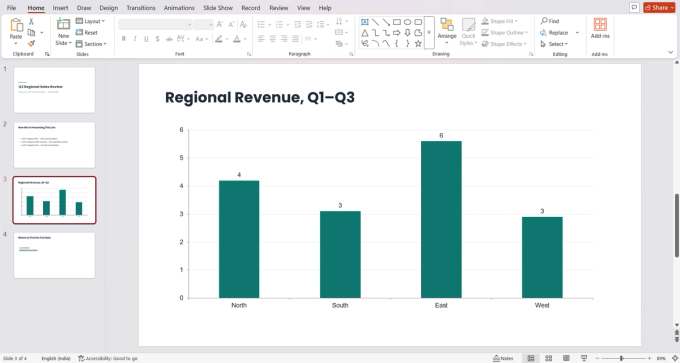Click the Cut scissors icon
The image size is (680, 363).
31,22
